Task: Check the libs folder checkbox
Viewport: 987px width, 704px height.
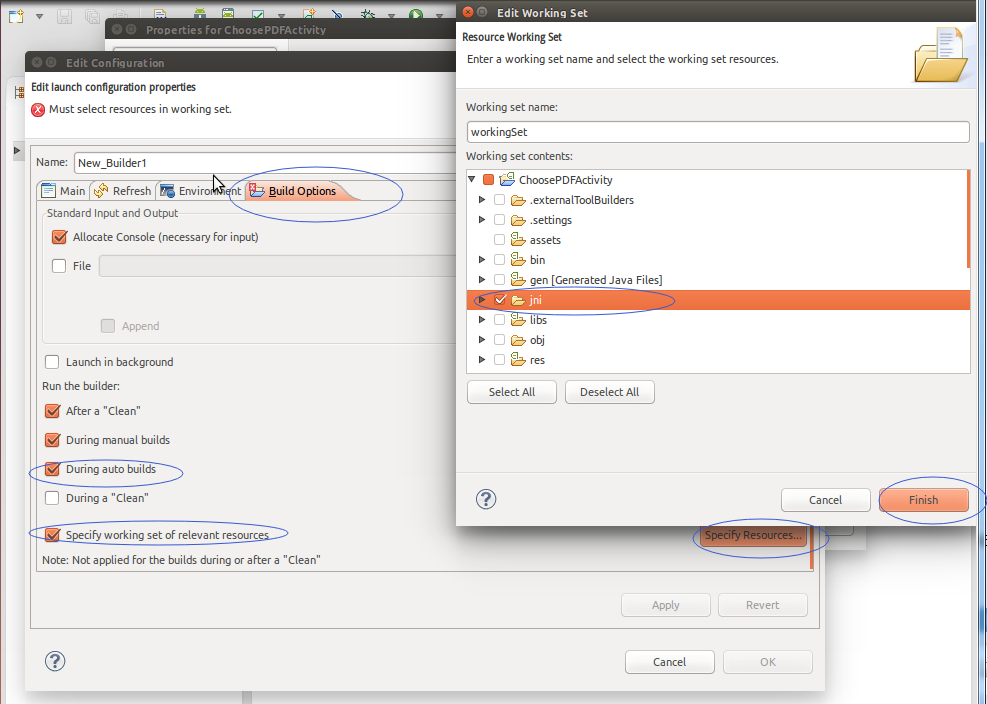Action: point(499,320)
